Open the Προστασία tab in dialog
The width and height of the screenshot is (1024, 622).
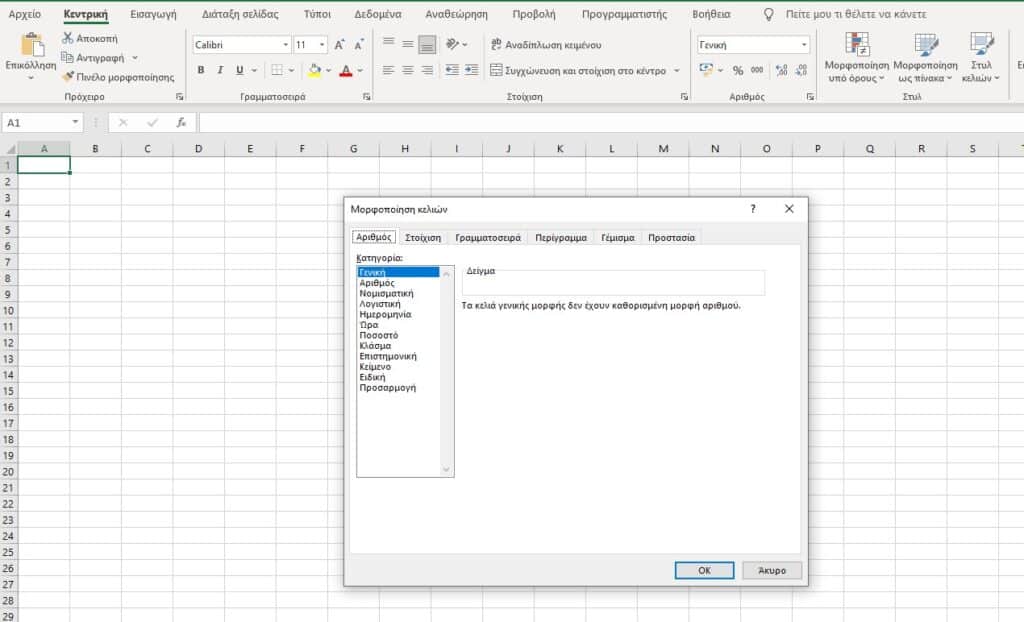671,238
